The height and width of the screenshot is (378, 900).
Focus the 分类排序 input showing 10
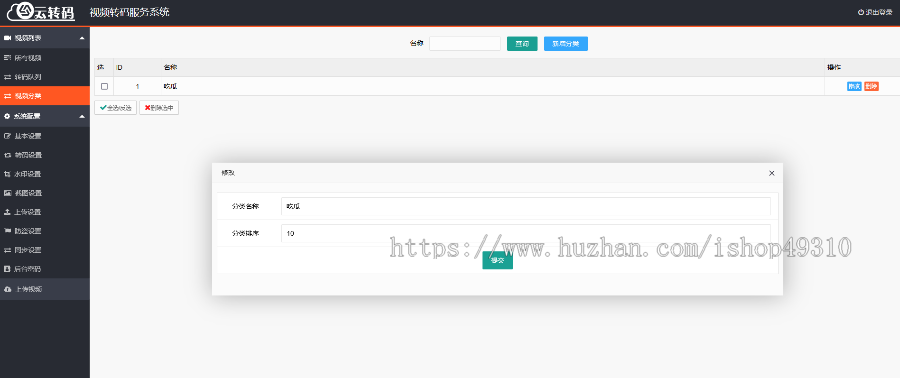pyautogui.click(x=526, y=233)
